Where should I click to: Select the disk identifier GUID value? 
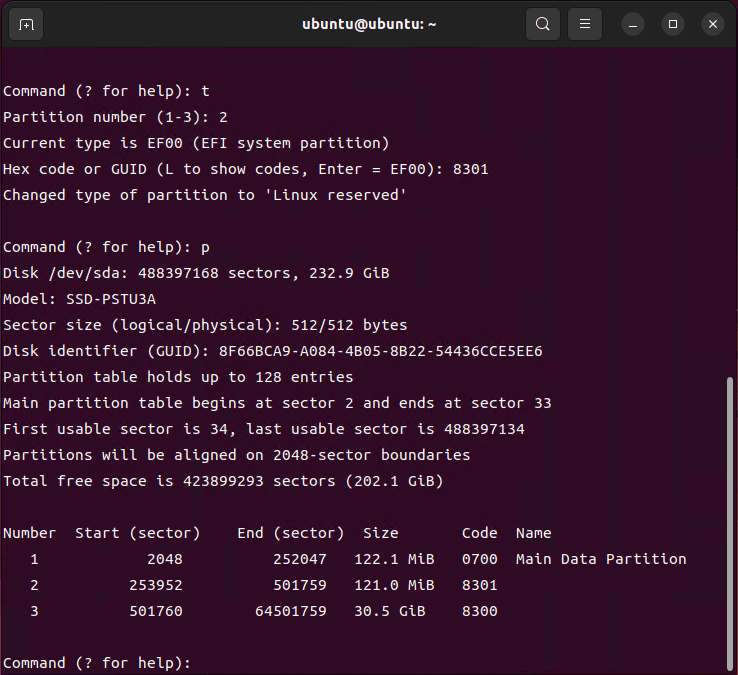pos(380,351)
